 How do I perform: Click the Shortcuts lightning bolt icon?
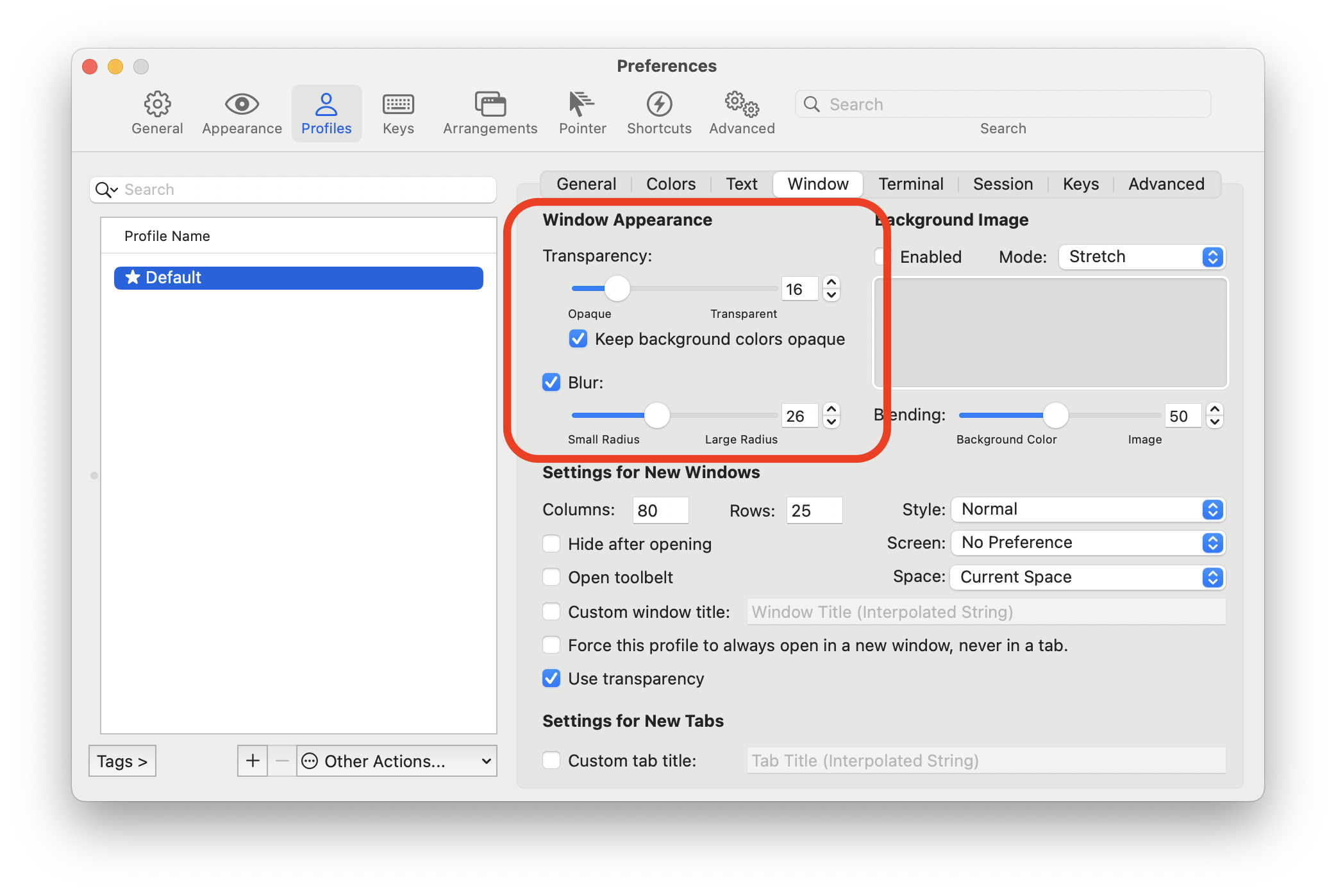pos(659,113)
